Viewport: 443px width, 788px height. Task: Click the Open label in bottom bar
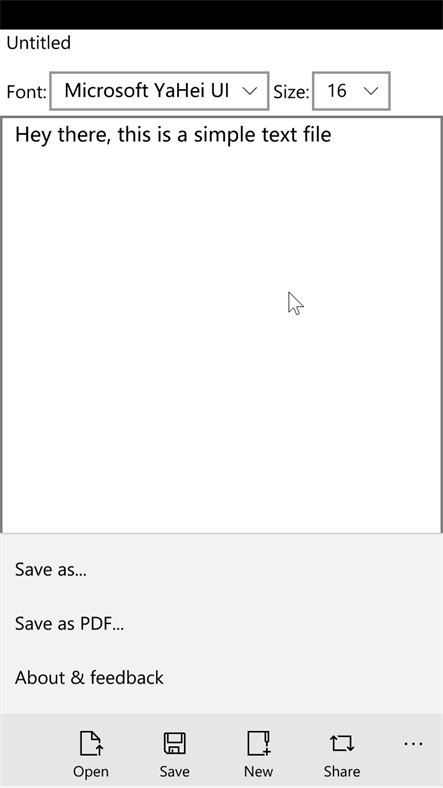(x=91, y=771)
